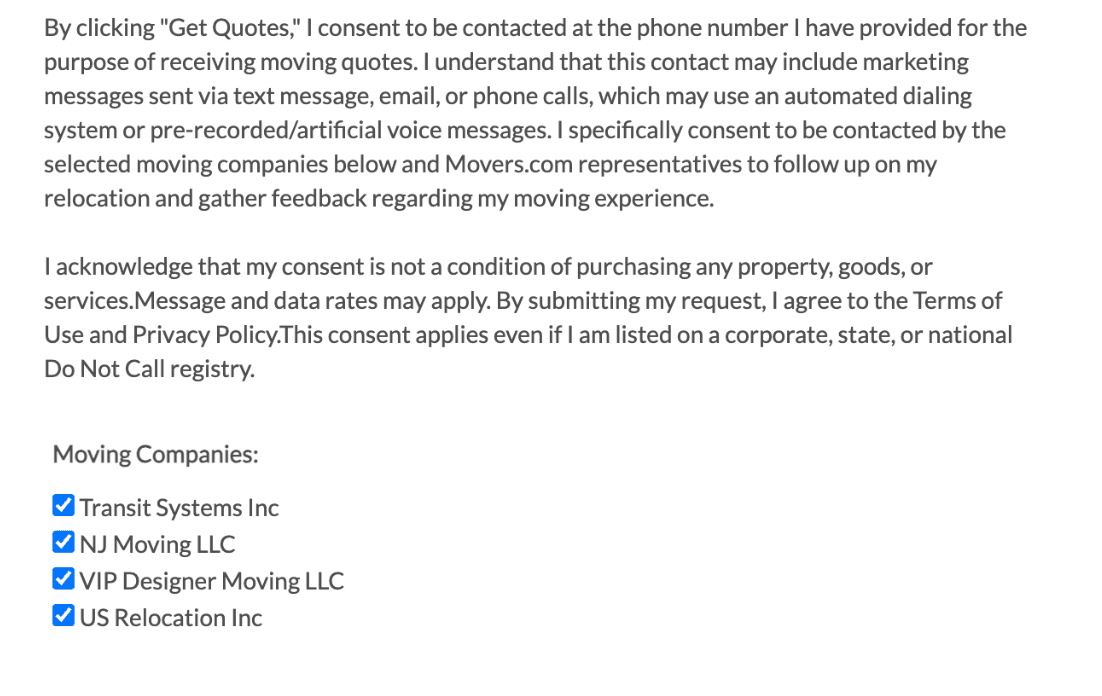Select the Transit Systems Inc label
1102x696 pixels.
pyautogui.click(x=181, y=507)
